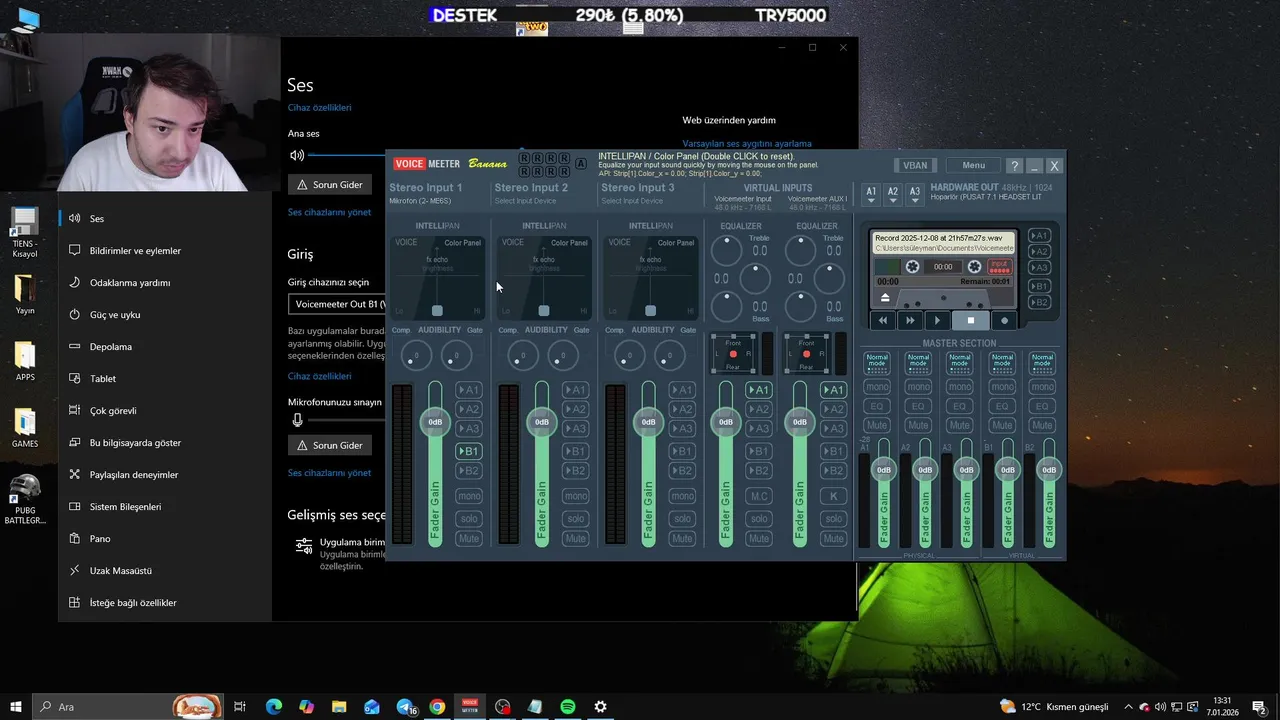Click Stereo Input 3 fader knob
This screenshot has width=1280, height=720.
pos(648,422)
